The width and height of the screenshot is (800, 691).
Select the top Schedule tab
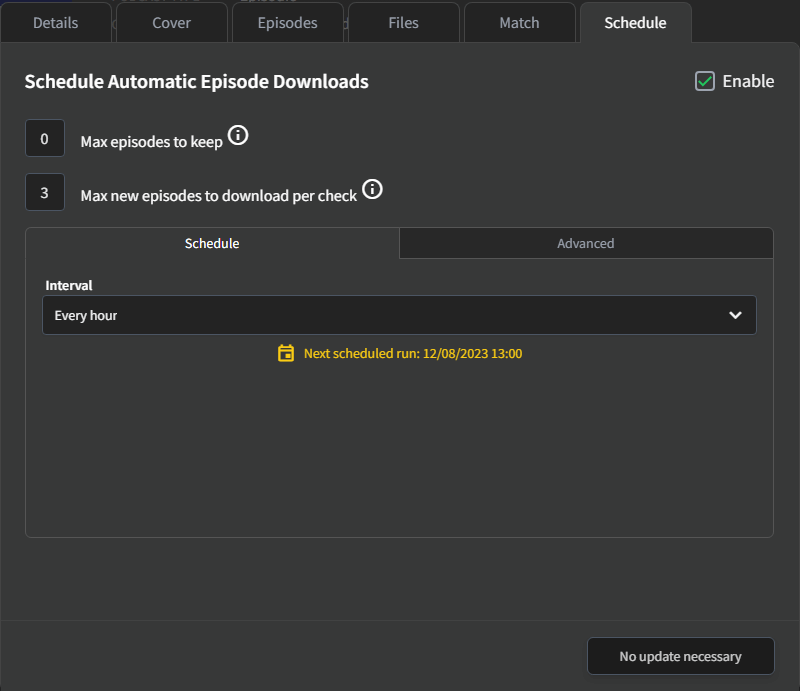pyautogui.click(x=635, y=23)
